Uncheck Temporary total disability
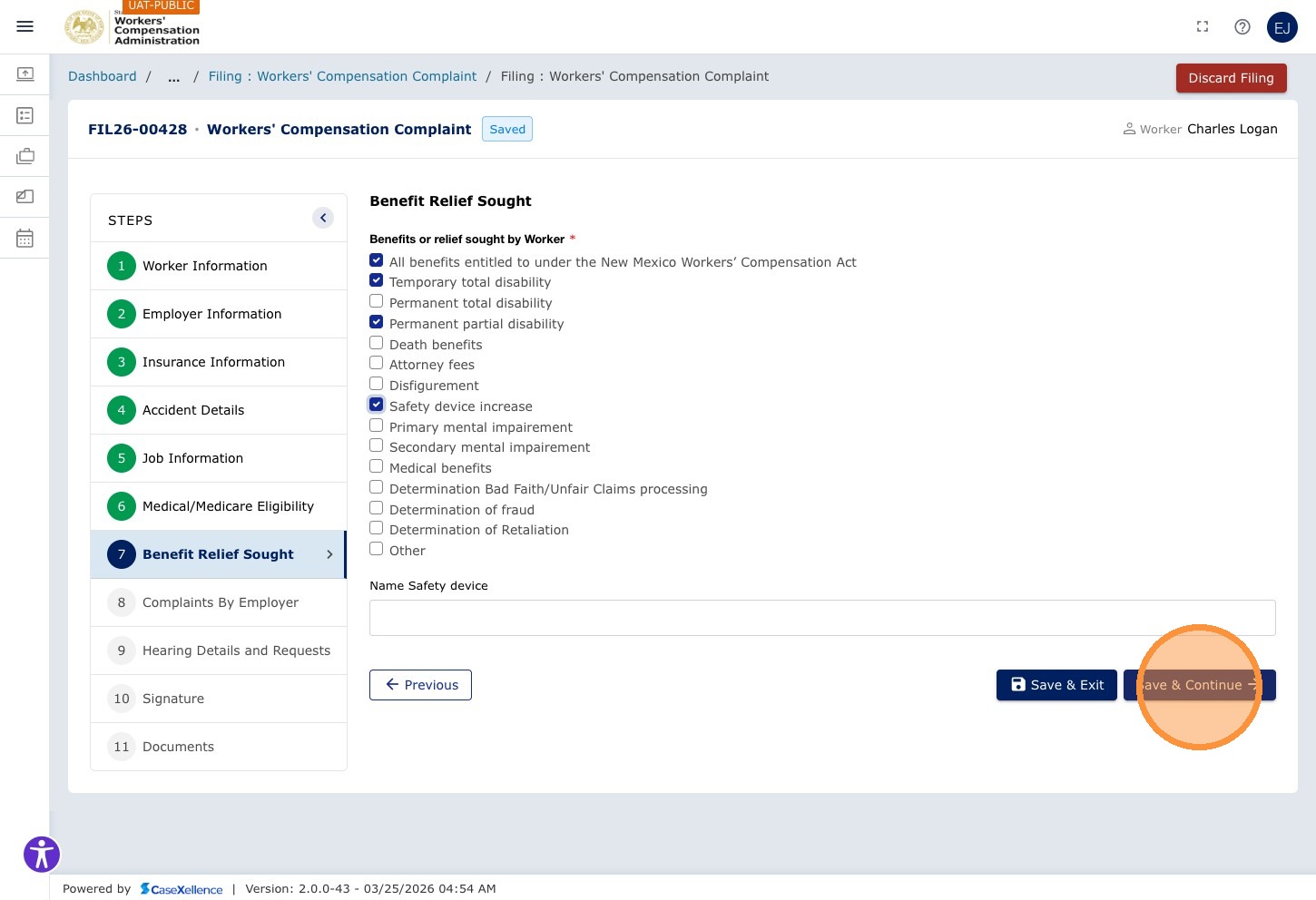The height and width of the screenshot is (900, 1316). (377, 280)
